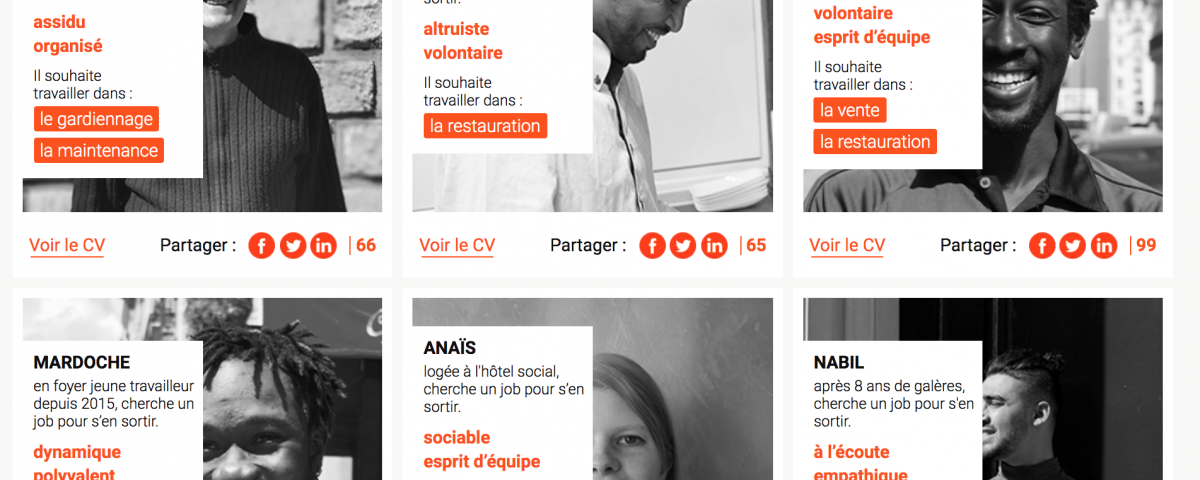Share the middle CV on Twitter
The image size is (1200, 480).
point(683,246)
